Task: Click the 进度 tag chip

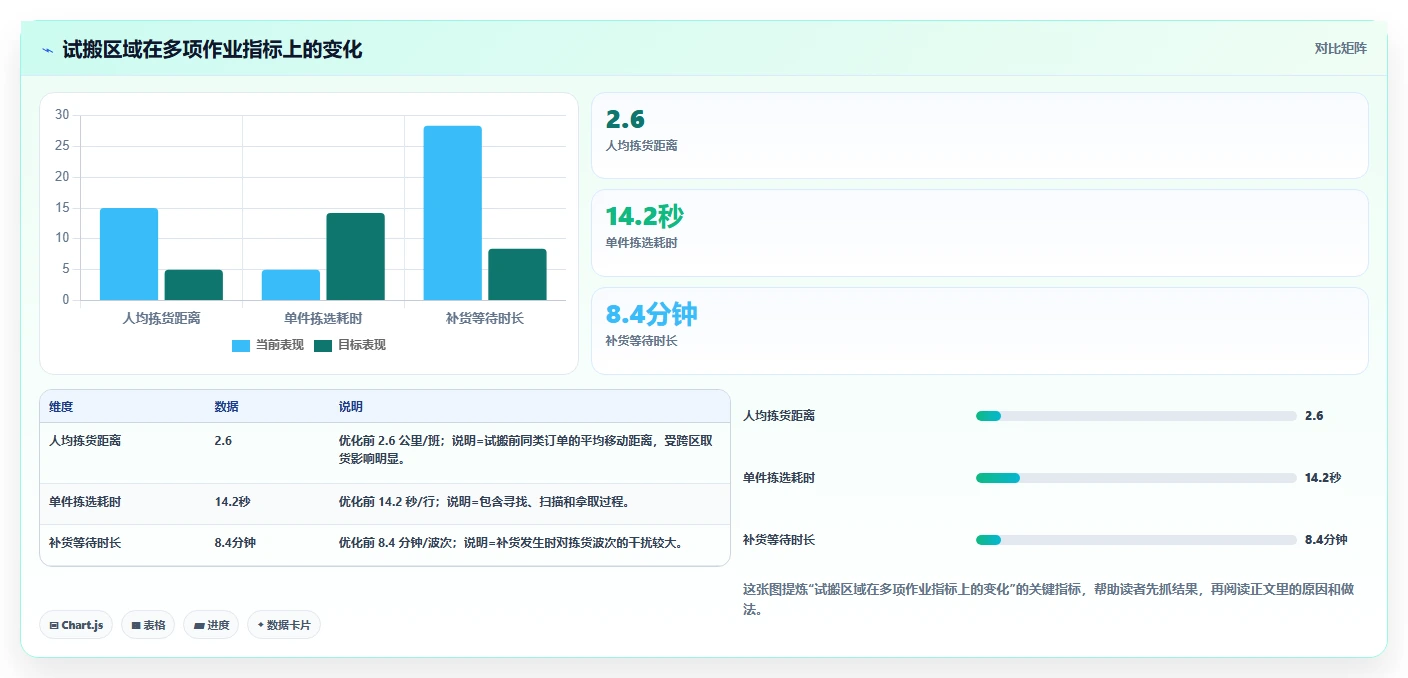Action: [x=211, y=625]
